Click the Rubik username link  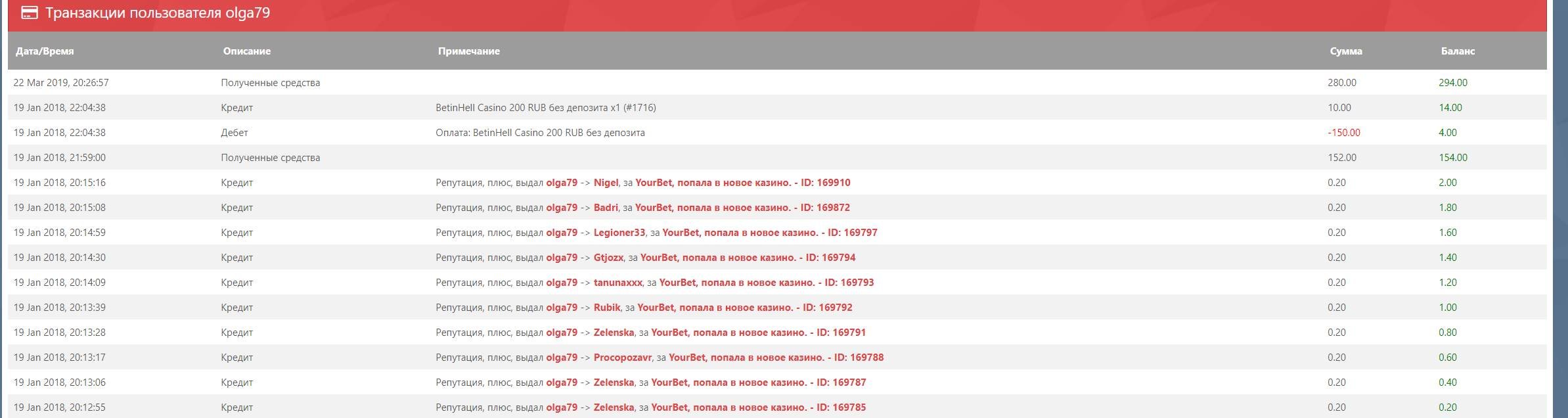point(607,308)
